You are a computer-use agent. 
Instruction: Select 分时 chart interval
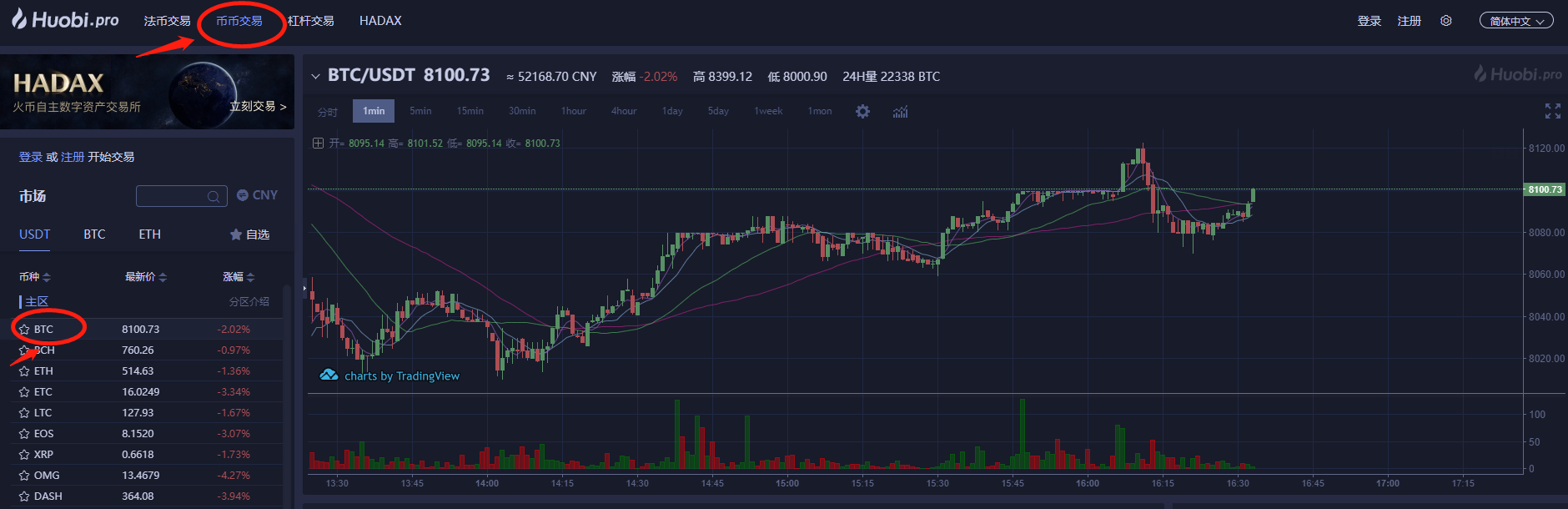click(328, 111)
